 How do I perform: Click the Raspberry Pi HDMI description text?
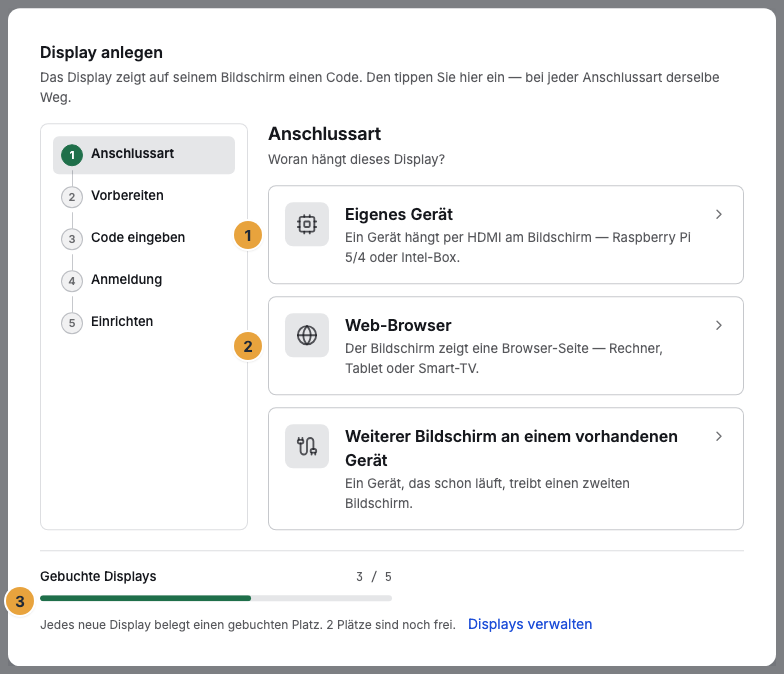(518, 248)
